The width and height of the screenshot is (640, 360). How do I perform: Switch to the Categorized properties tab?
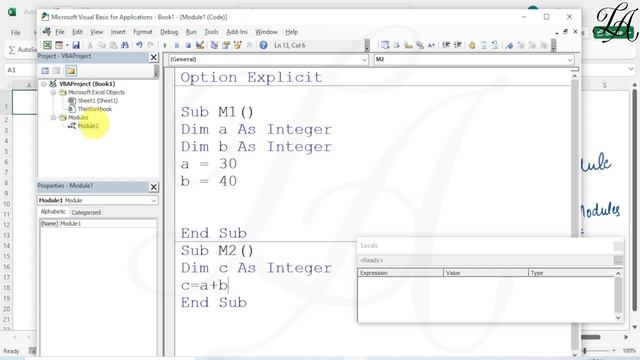click(x=86, y=212)
